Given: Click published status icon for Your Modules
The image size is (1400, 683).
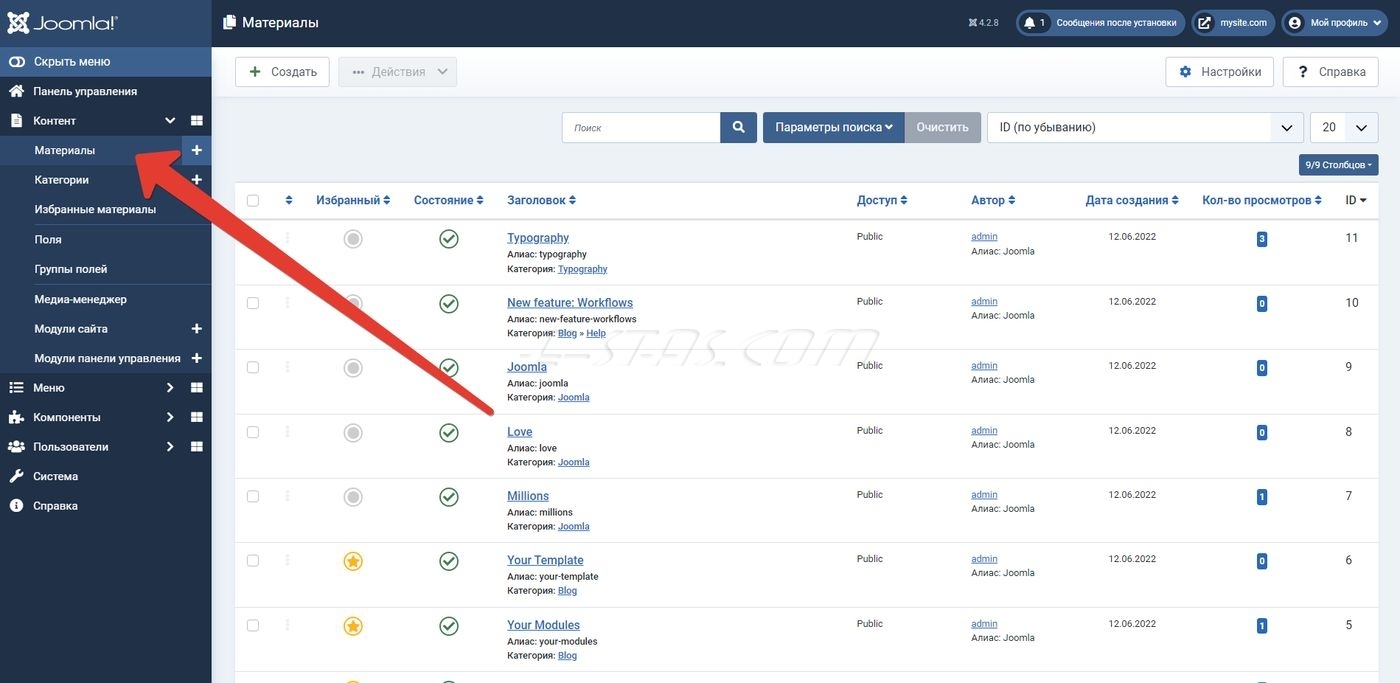Looking at the screenshot, I should pyautogui.click(x=449, y=626).
